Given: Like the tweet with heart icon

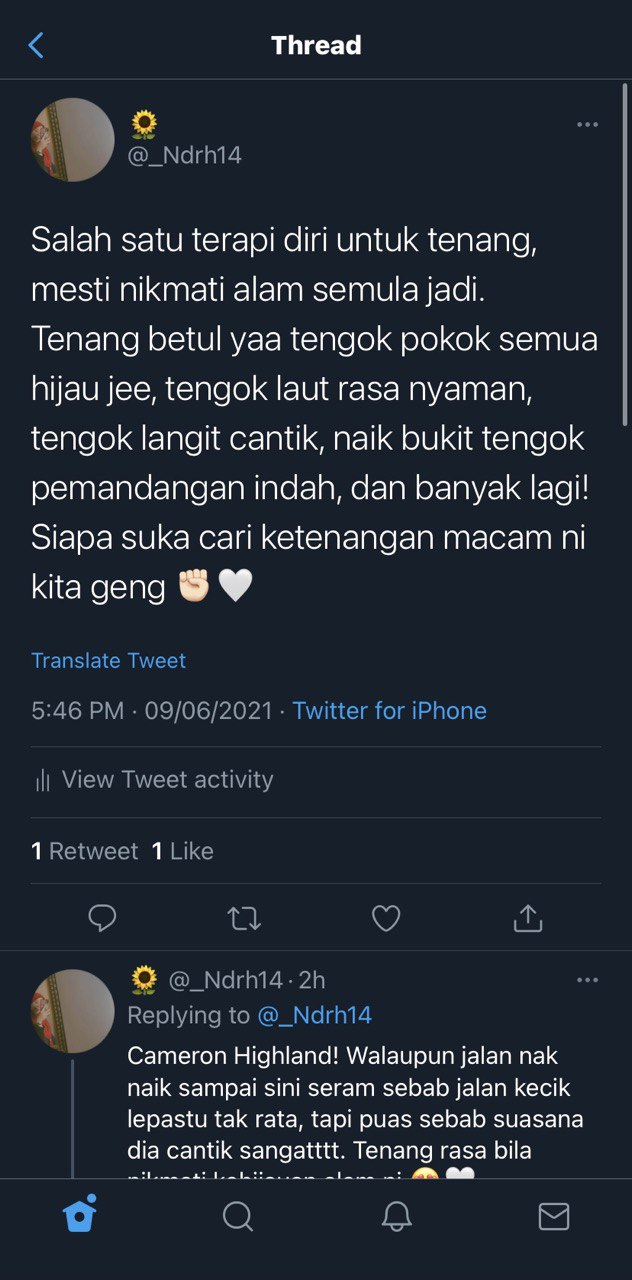Looking at the screenshot, I should [386, 918].
